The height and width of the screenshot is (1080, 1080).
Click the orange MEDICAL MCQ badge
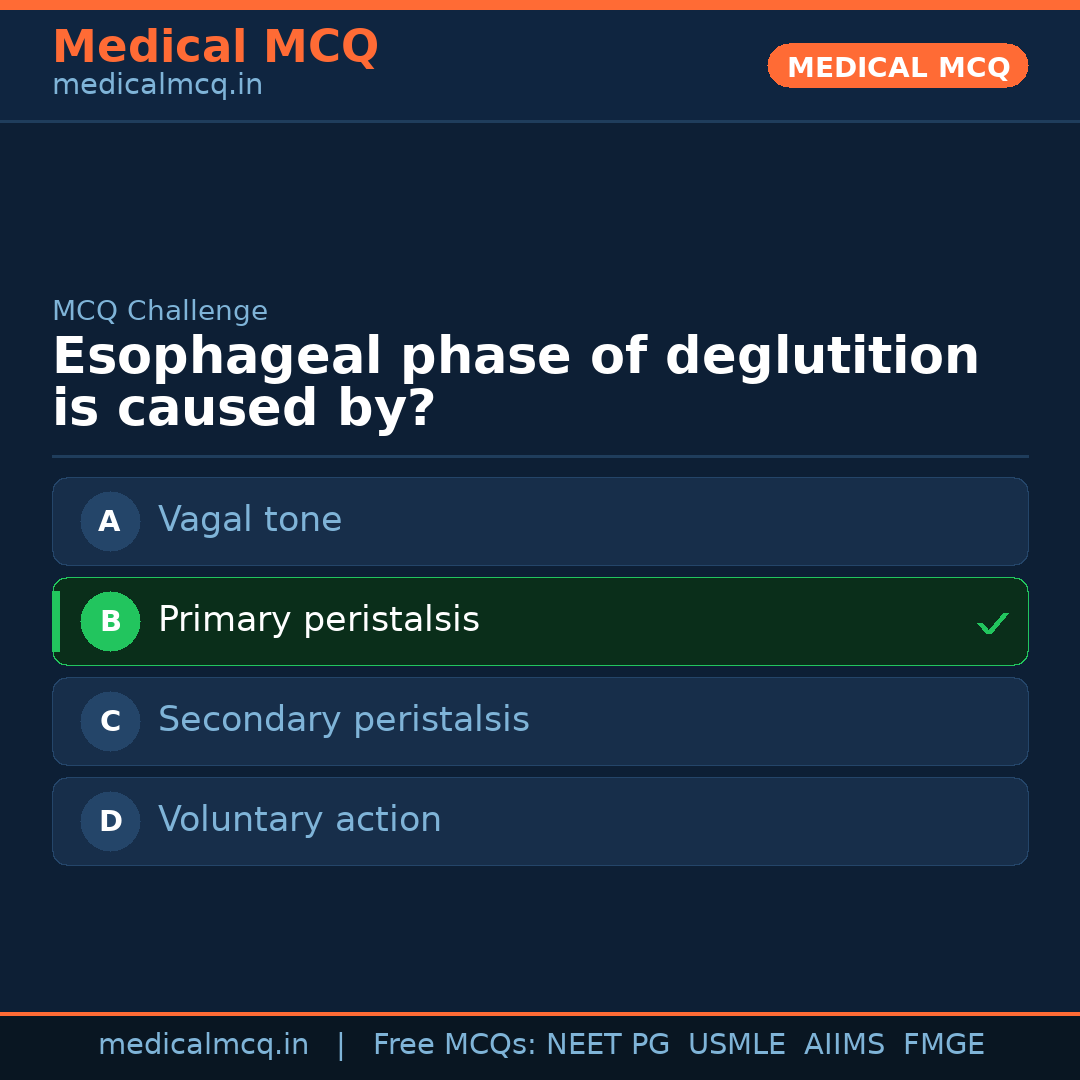click(898, 66)
